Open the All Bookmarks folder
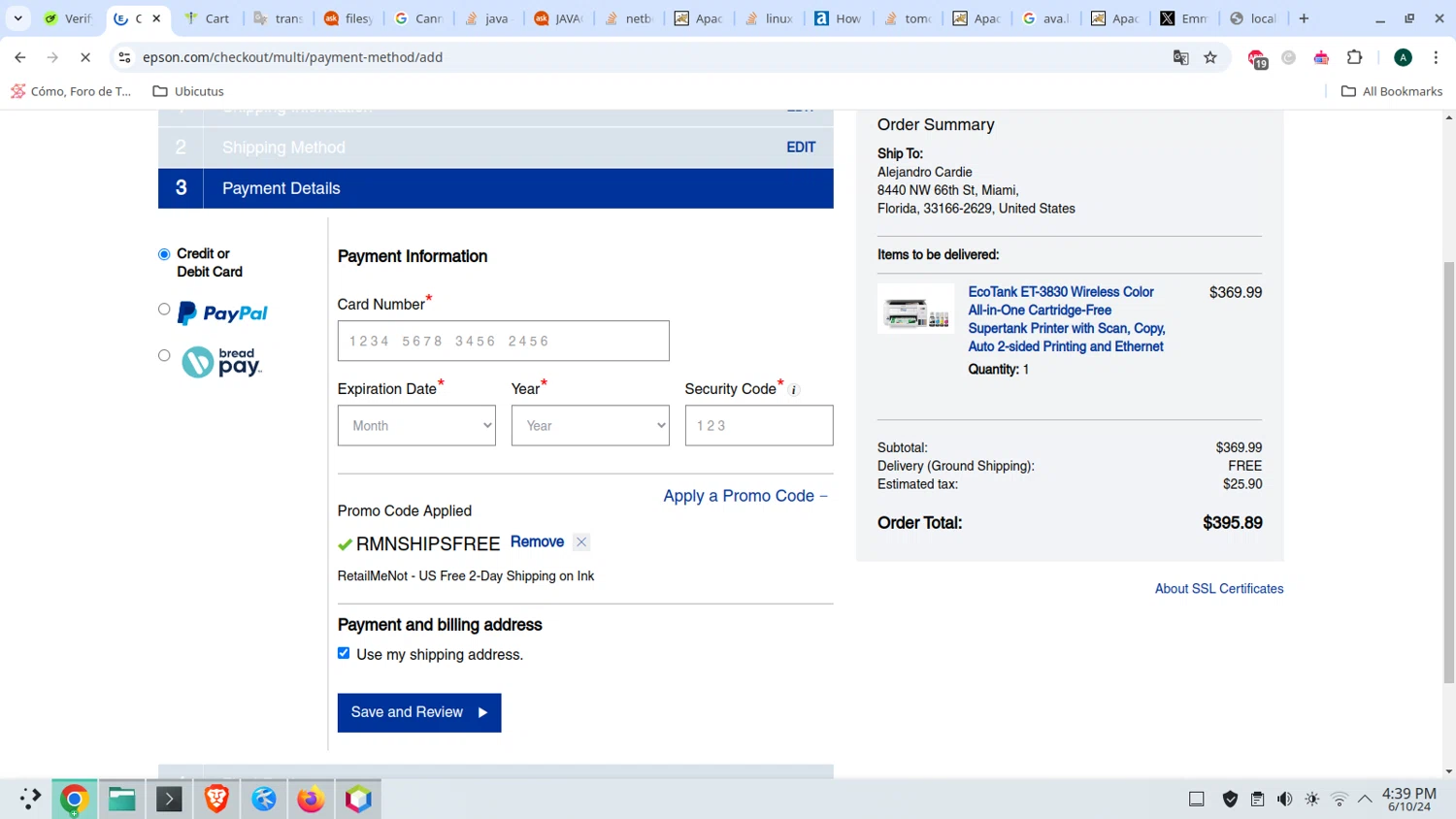 [x=1392, y=91]
